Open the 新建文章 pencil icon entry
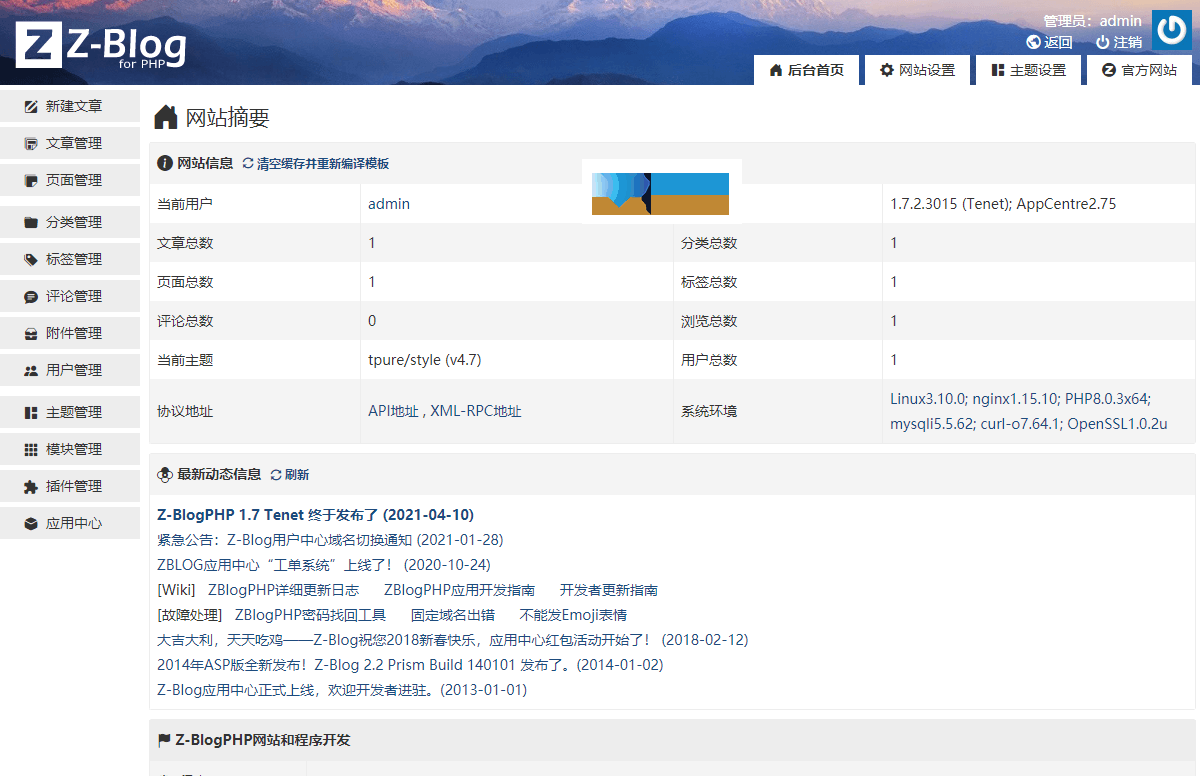The width and height of the screenshot is (1200, 776). coord(31,106)
